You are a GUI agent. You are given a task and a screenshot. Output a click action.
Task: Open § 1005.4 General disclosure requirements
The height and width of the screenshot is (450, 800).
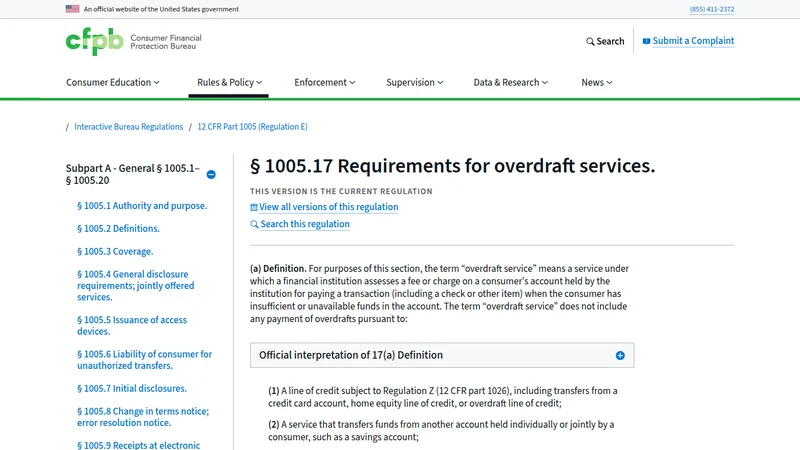(136, 286)
